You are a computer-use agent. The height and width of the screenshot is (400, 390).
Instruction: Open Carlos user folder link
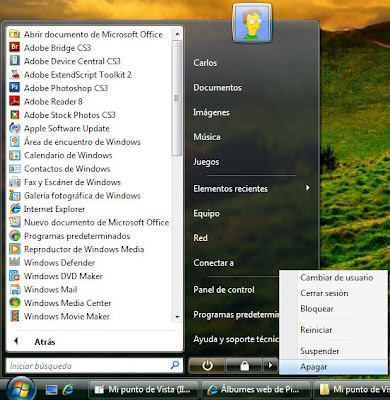205,63
